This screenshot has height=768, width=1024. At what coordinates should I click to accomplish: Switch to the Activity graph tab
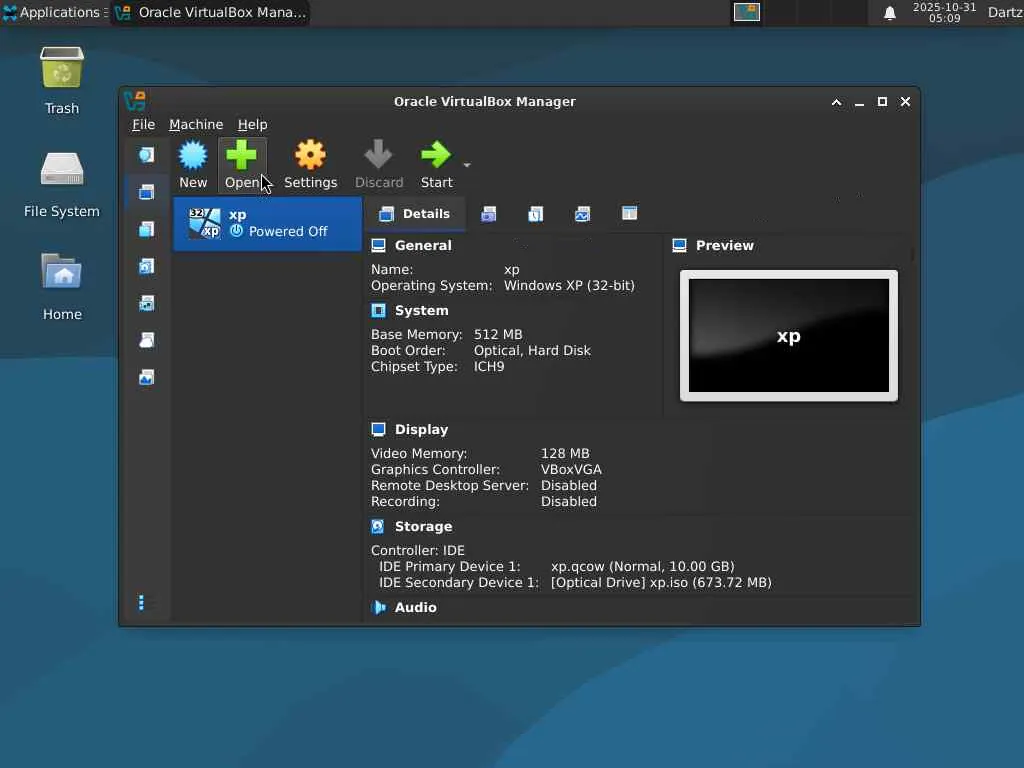coord(583,214)
